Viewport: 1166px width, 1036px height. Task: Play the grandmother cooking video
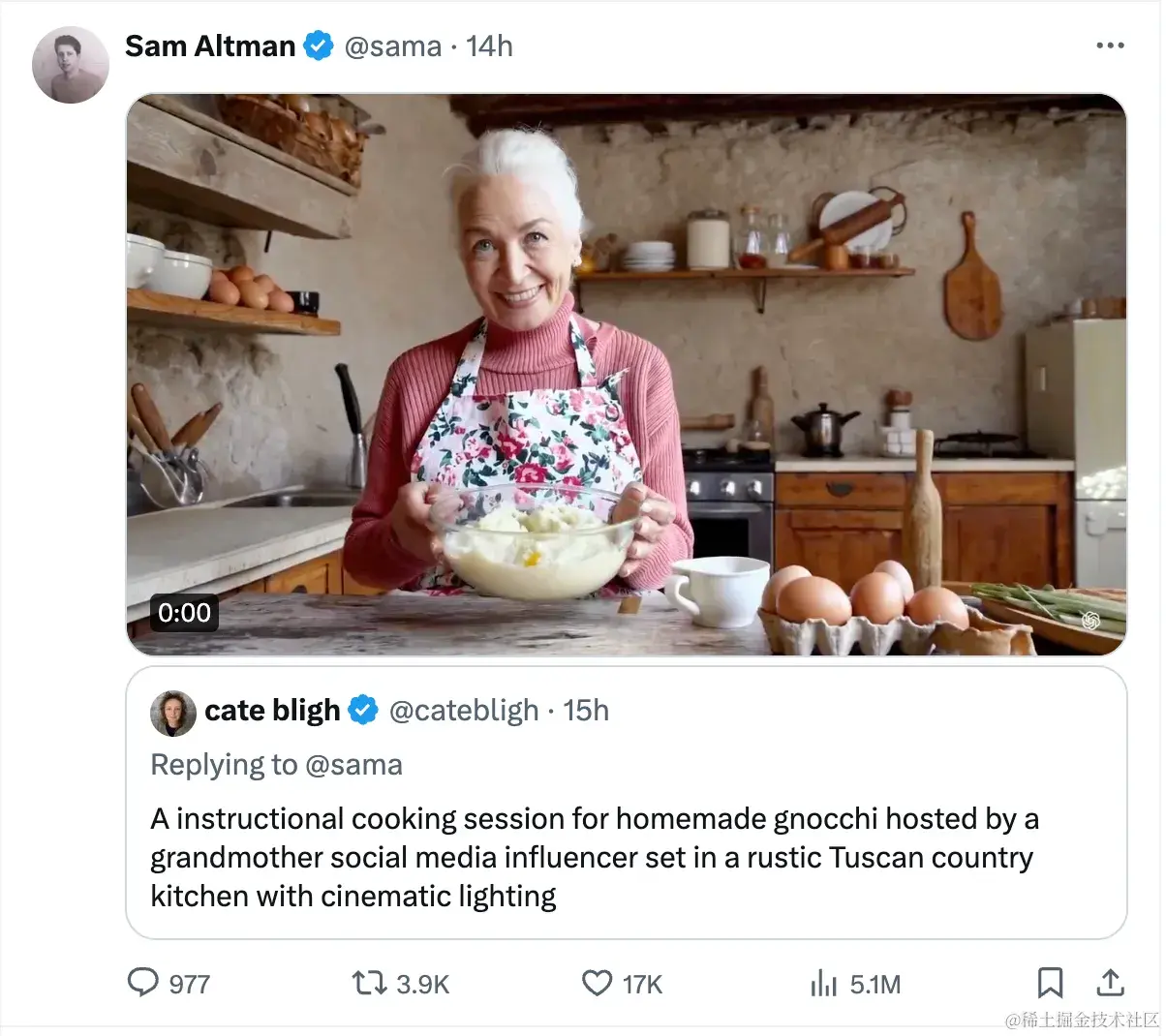tap(626, 375)
